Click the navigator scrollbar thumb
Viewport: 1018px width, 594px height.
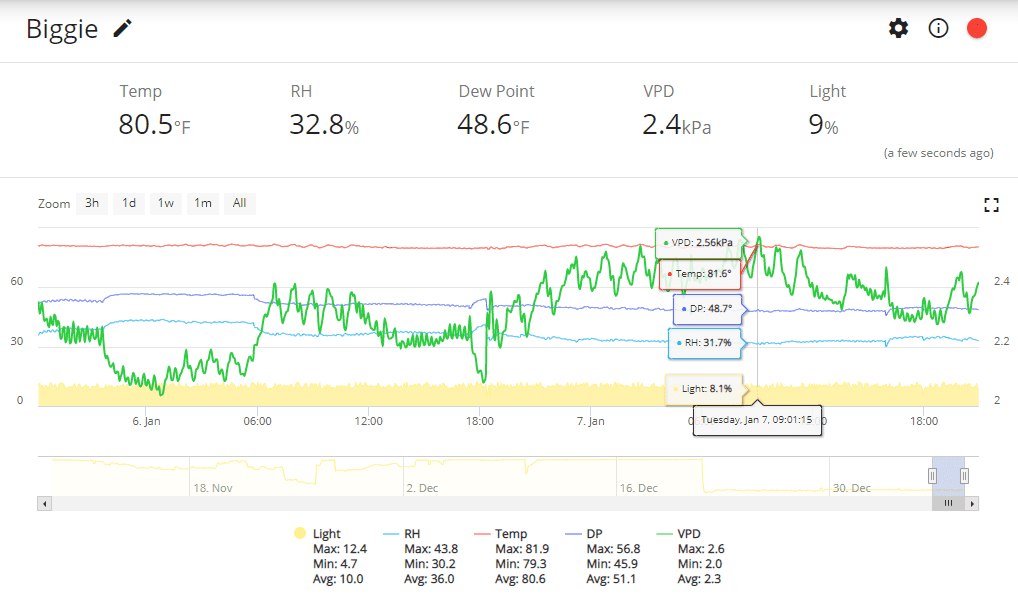point(949,504)
